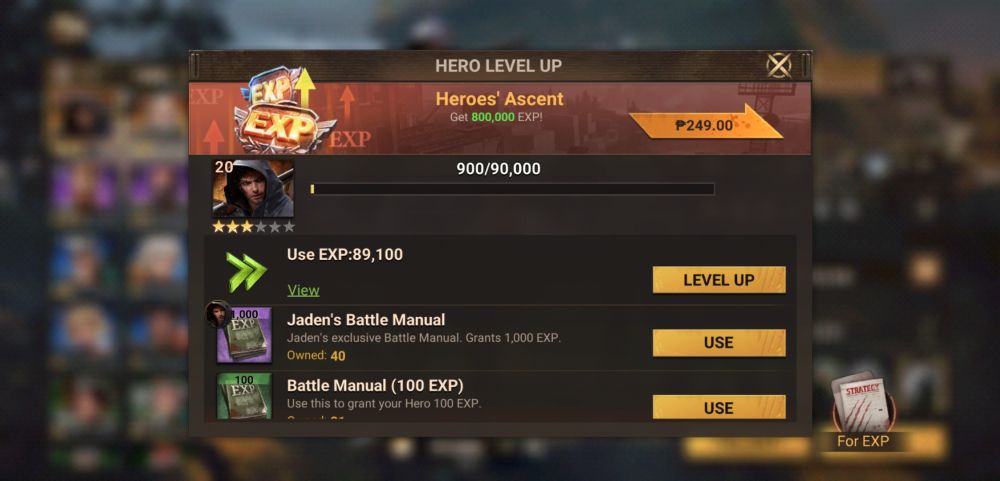Tap the small Jaden face badge

[217, 313]
